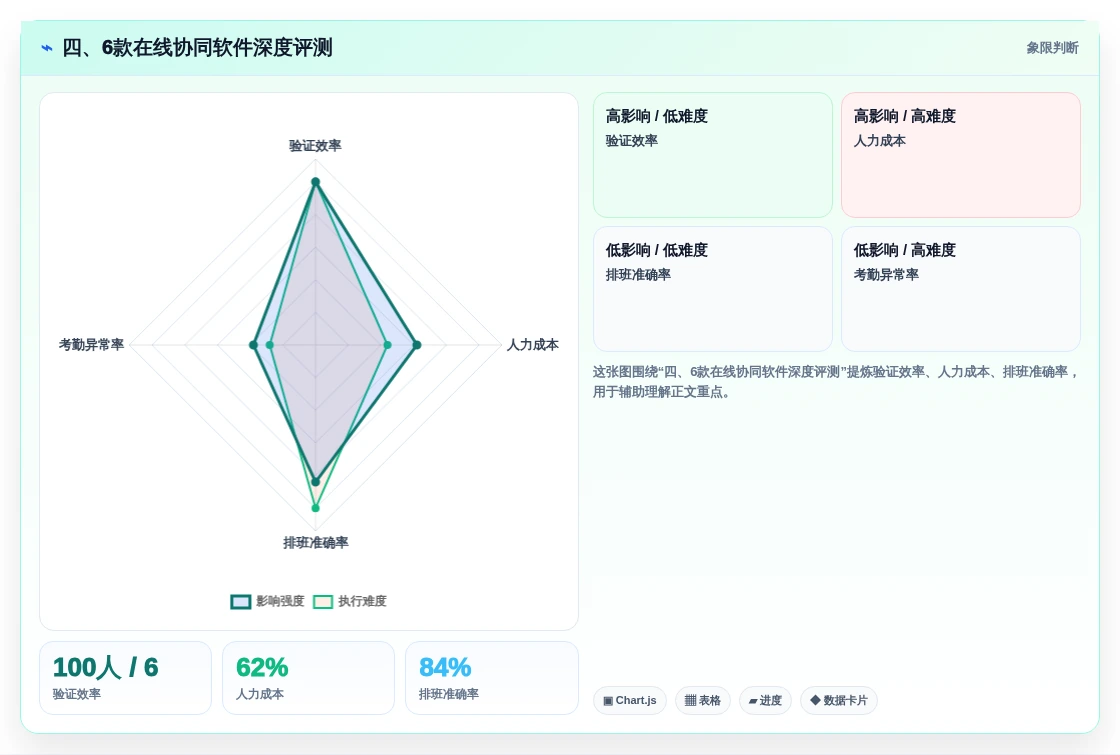Open the 低影响 / 低难度 quadrant card

[x=713, y=289]
